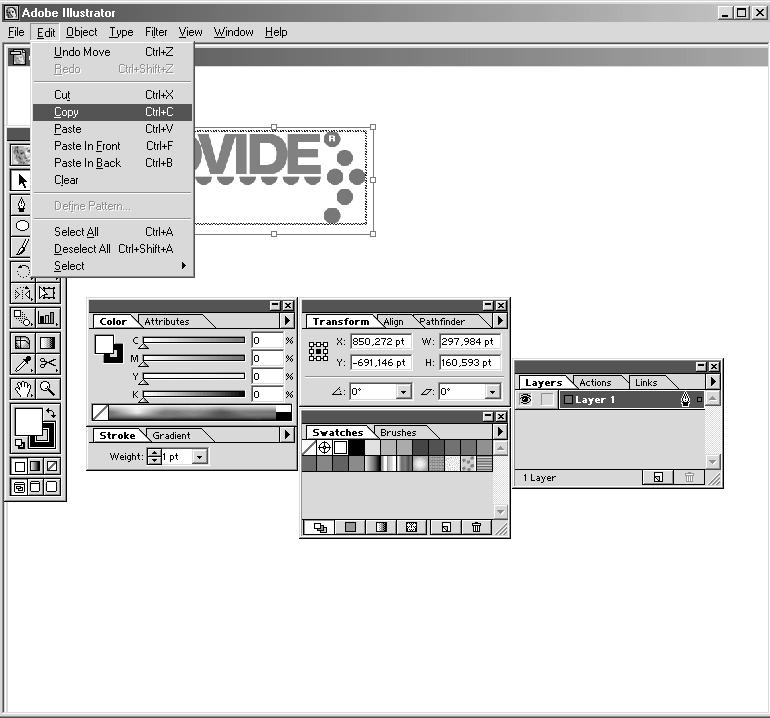The image size is (770, 718).
Task: Open the stroke Weight dropdown
Action: [199, 457]
